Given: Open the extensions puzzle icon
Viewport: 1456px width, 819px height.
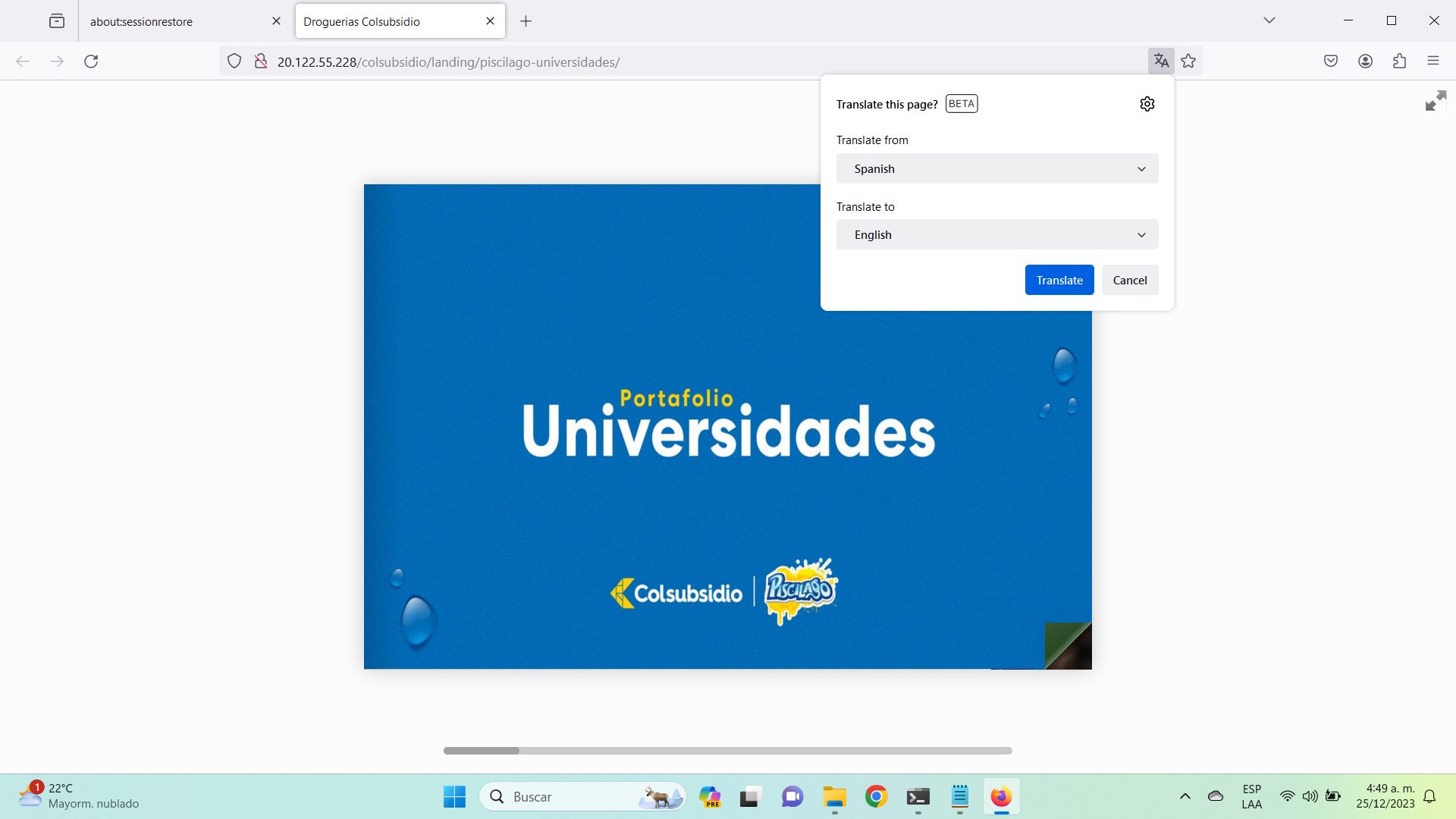Looking at the screenshot, I should click(1399, 61).
